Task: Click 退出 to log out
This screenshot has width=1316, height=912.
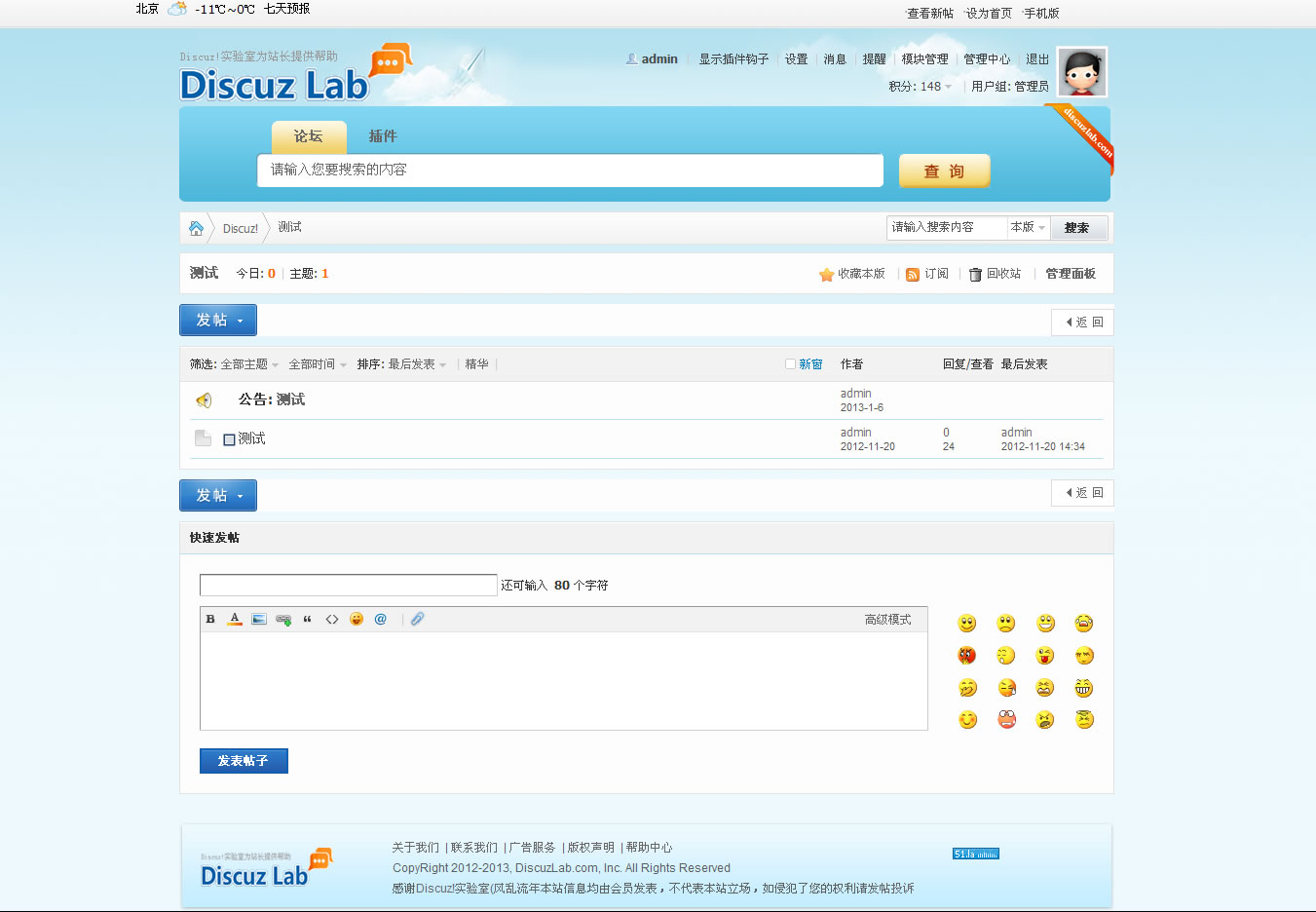Action: point(1037,59)
